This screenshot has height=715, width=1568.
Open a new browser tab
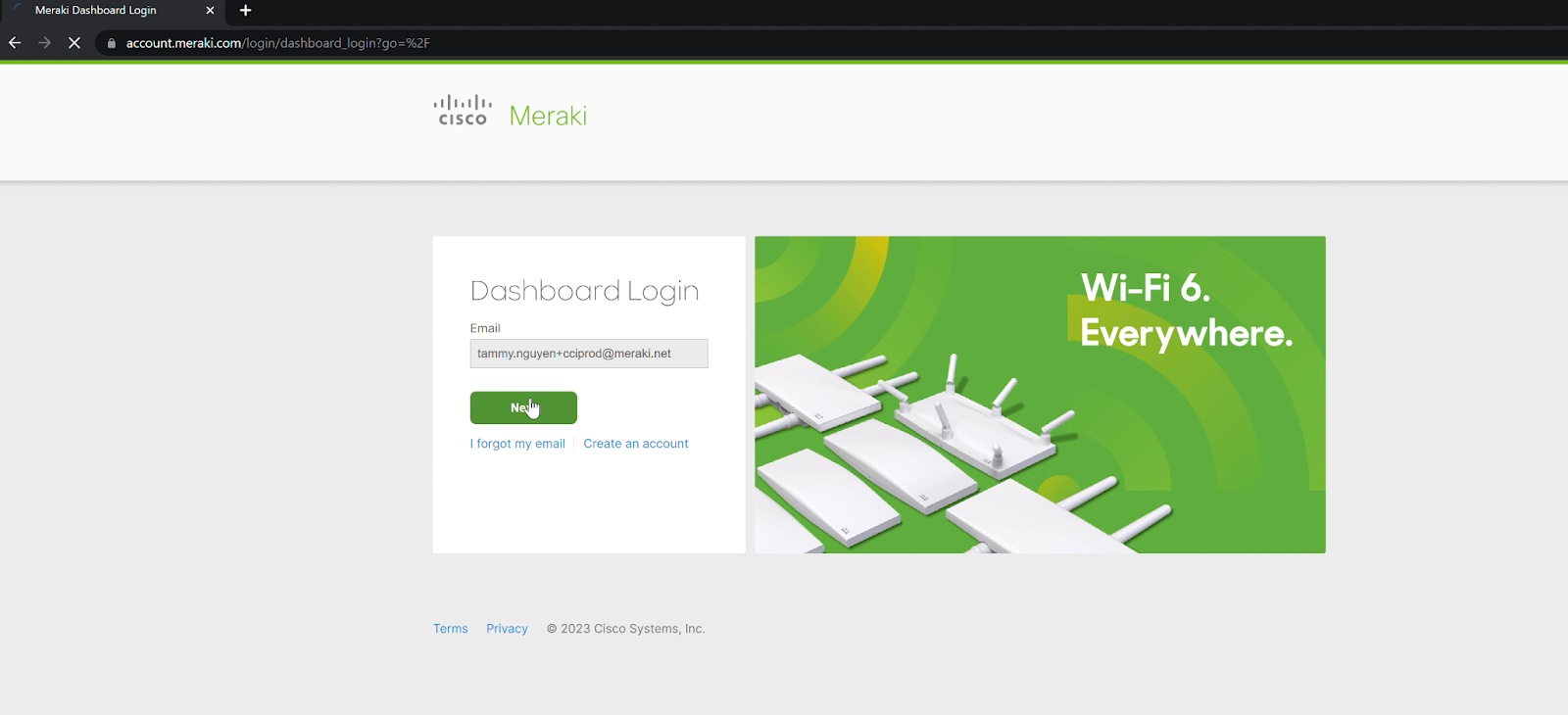pyautogui.click(x=245, y=11)
